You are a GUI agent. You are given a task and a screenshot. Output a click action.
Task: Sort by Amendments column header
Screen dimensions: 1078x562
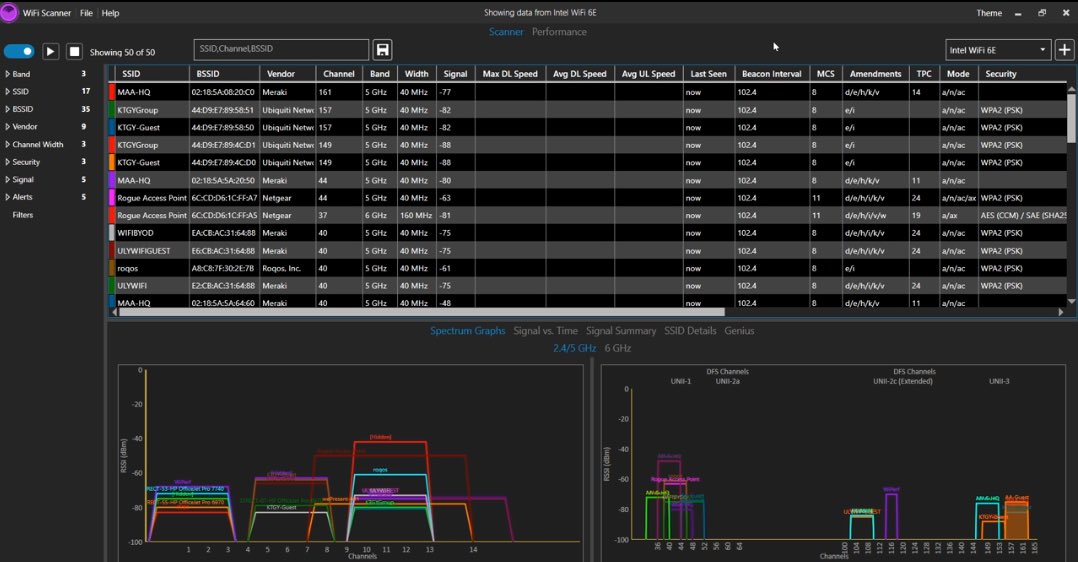[x=875, y=74]
